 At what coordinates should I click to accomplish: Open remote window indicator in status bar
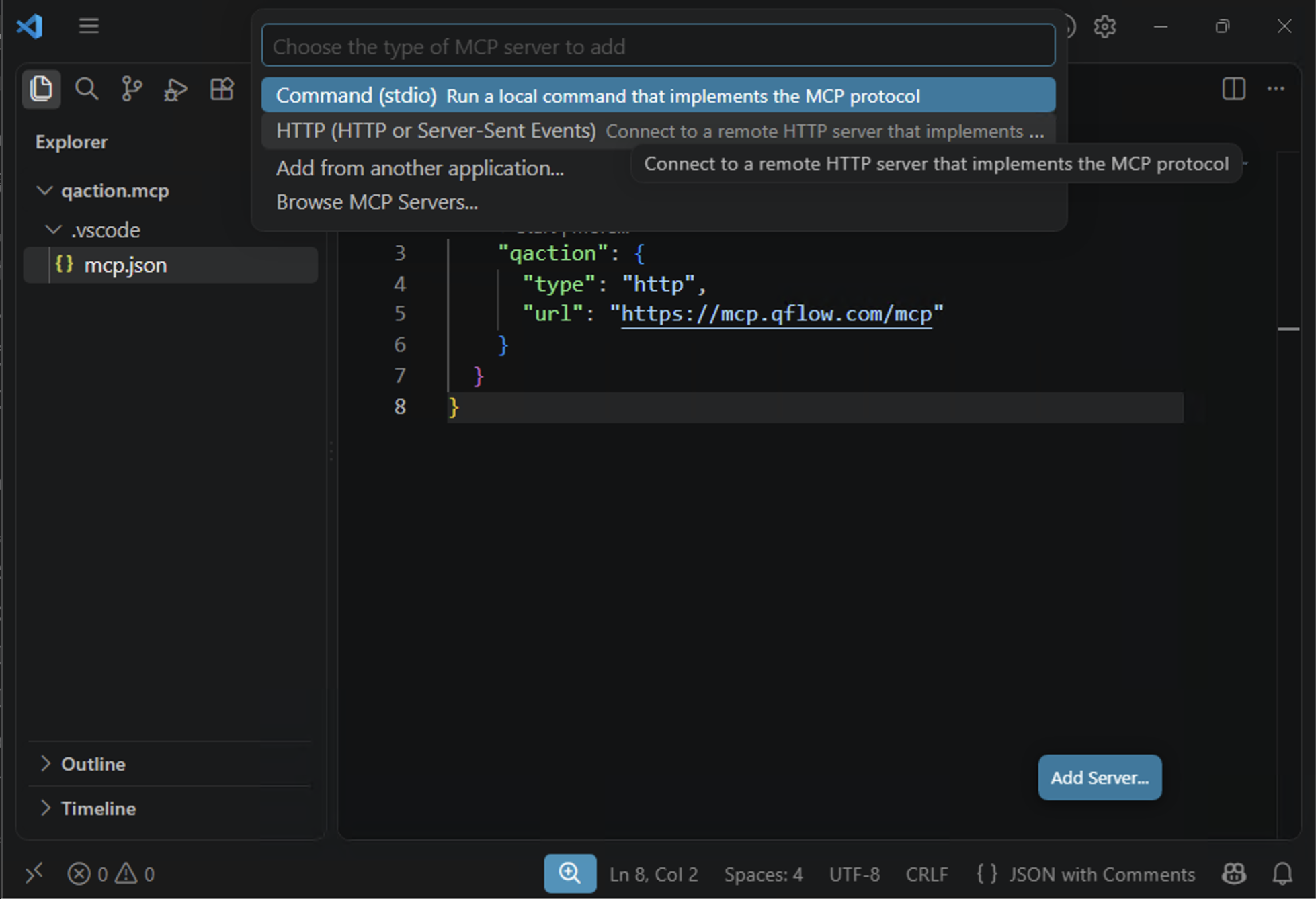(x=34, y=873)
